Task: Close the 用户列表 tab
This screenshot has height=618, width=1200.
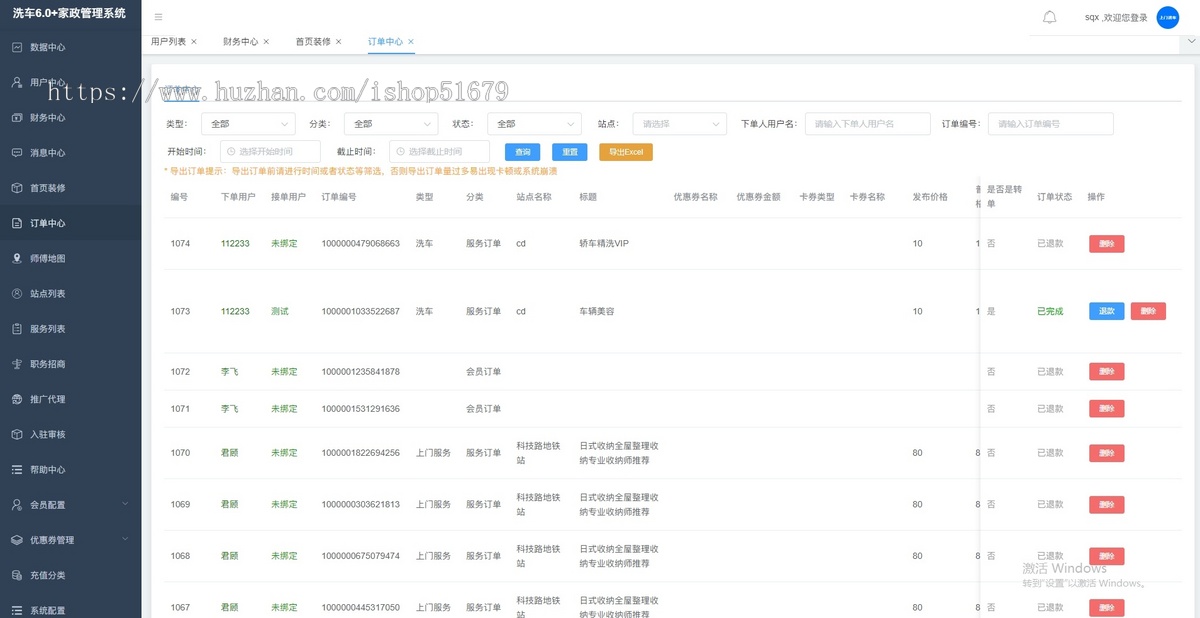Action: pyautogui.click(x=194, y=42)
